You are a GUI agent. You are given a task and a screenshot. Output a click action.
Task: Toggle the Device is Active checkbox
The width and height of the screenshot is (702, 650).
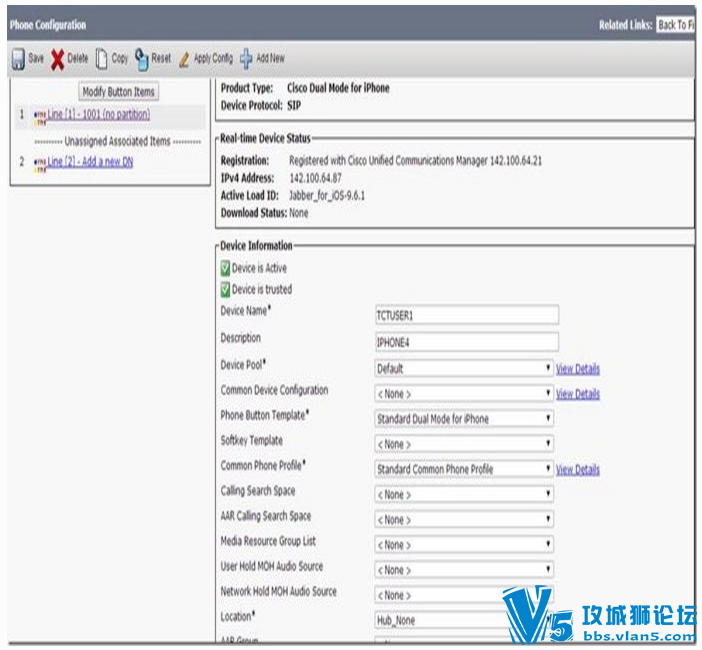[225, 269]
